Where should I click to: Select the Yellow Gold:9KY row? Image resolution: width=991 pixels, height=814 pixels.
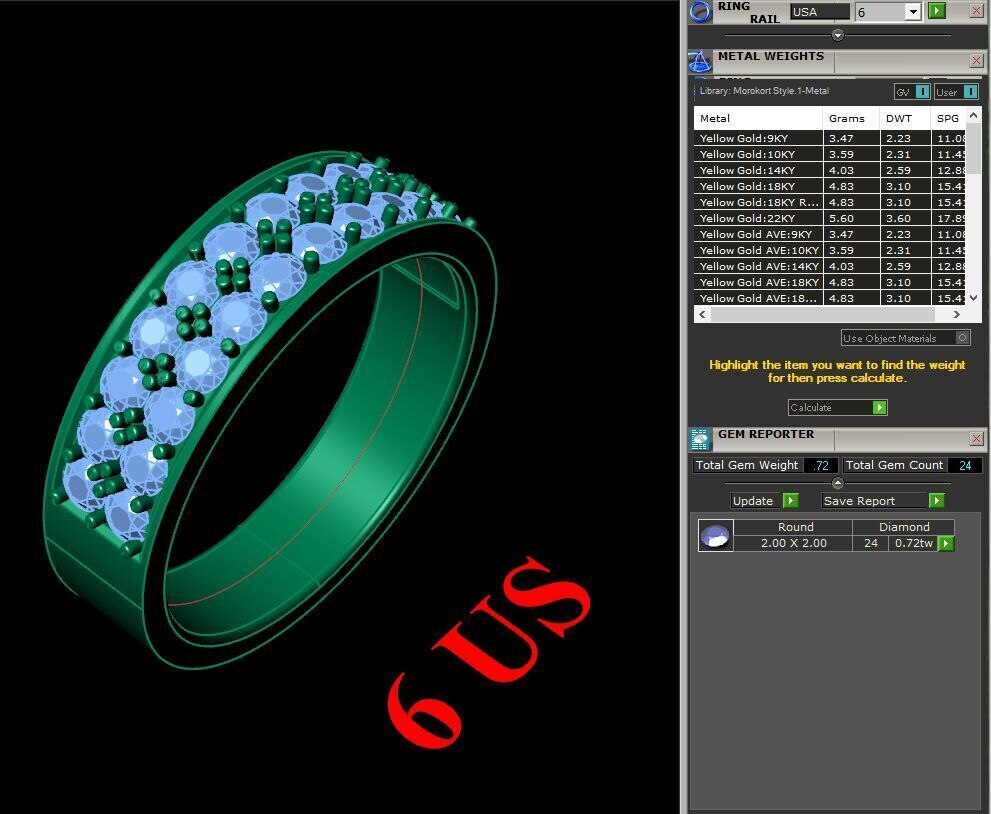(829, 138)
